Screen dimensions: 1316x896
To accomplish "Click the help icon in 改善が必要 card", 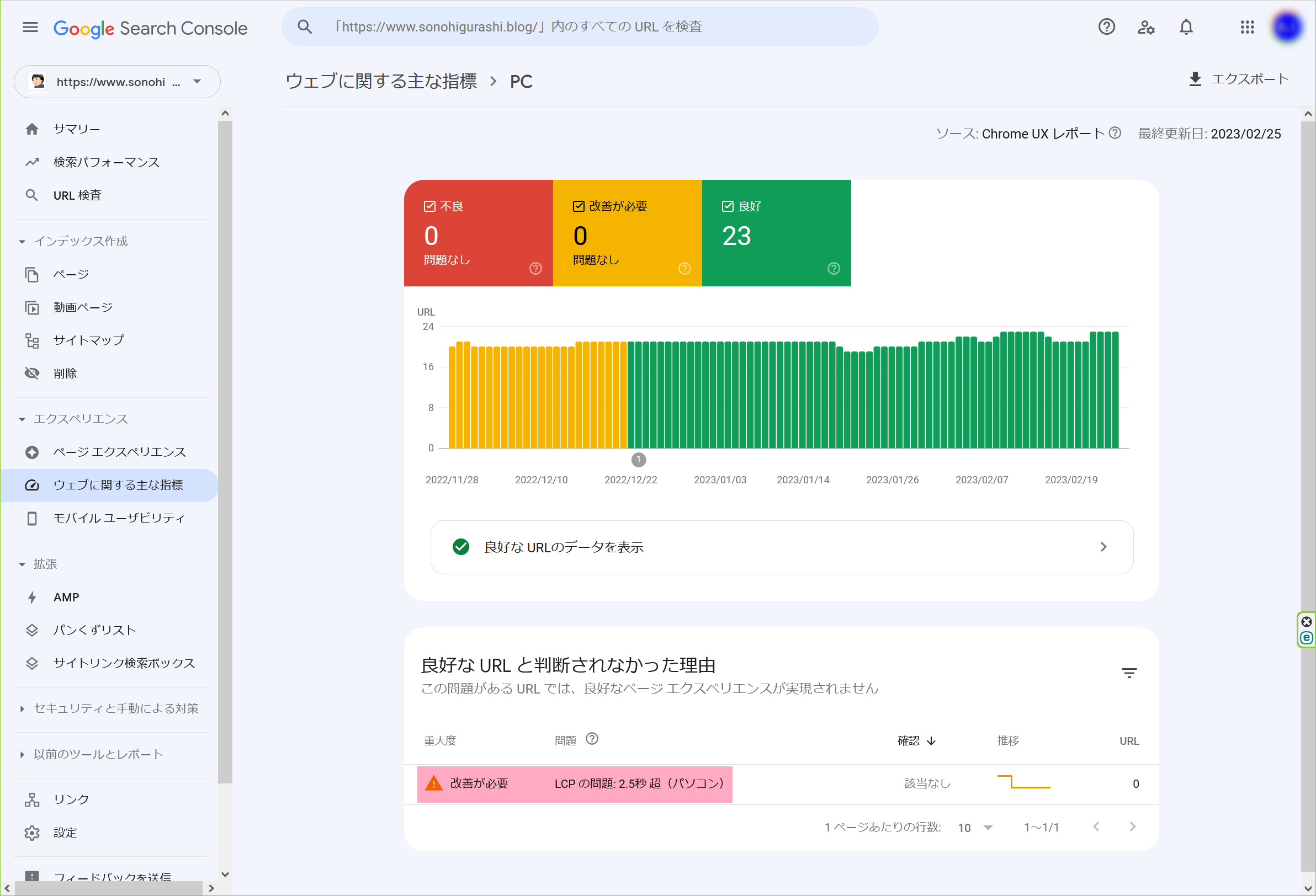I will pos(684,268).
